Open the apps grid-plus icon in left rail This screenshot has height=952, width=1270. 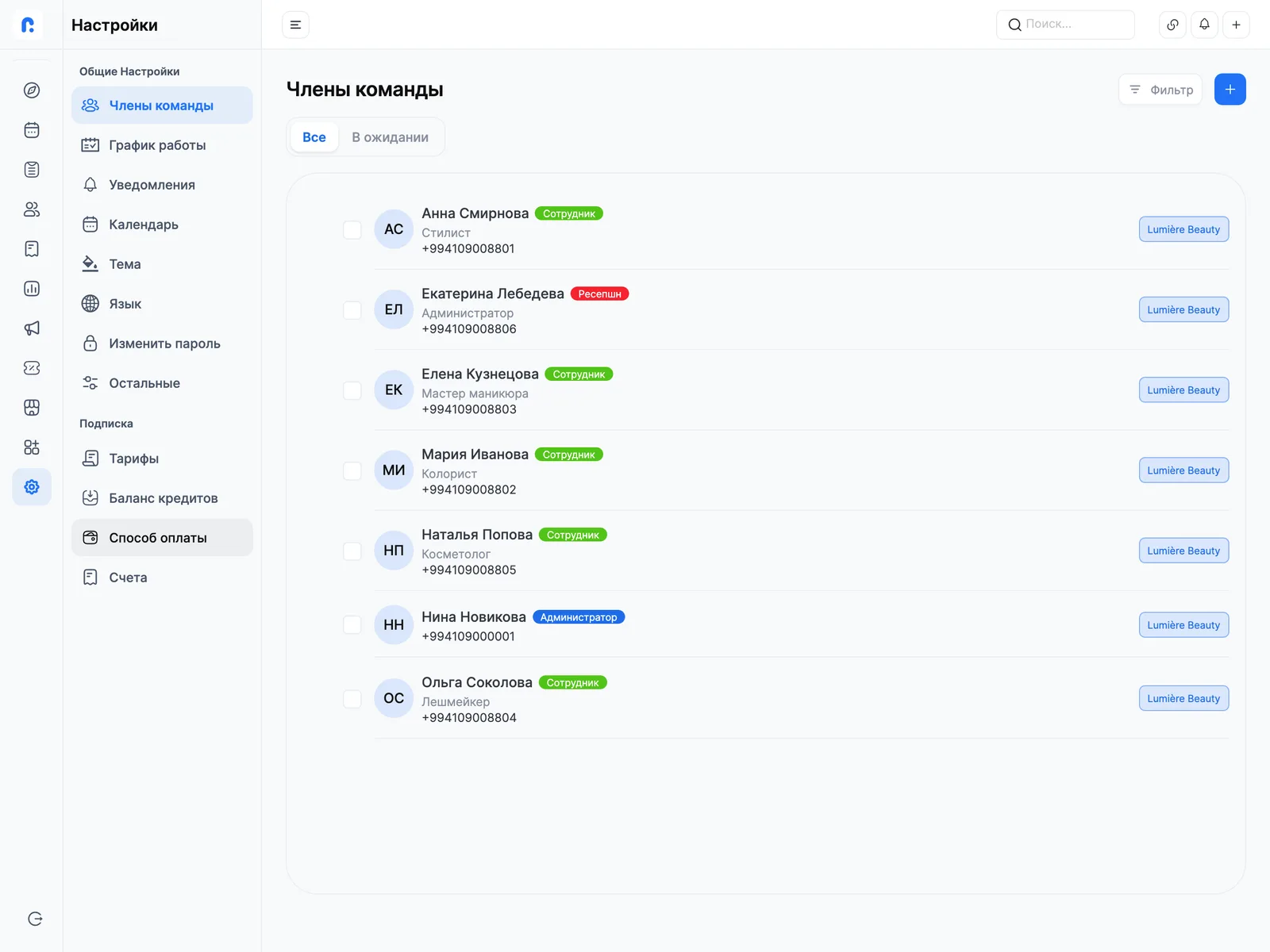[32, 447]
